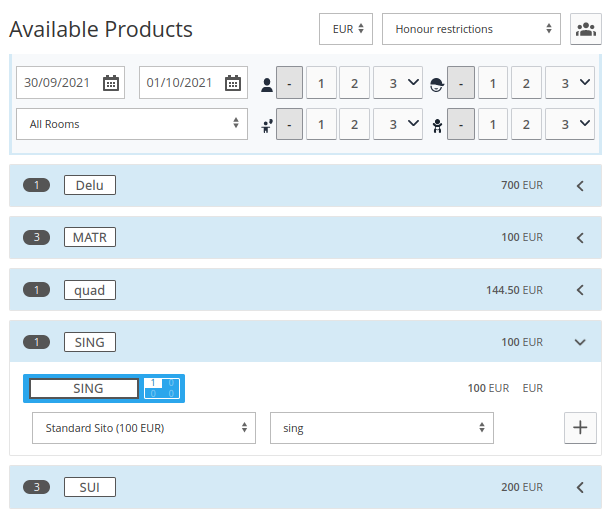
Task: Open the EUR currency dropdown
Action: [x=346, y=29]
